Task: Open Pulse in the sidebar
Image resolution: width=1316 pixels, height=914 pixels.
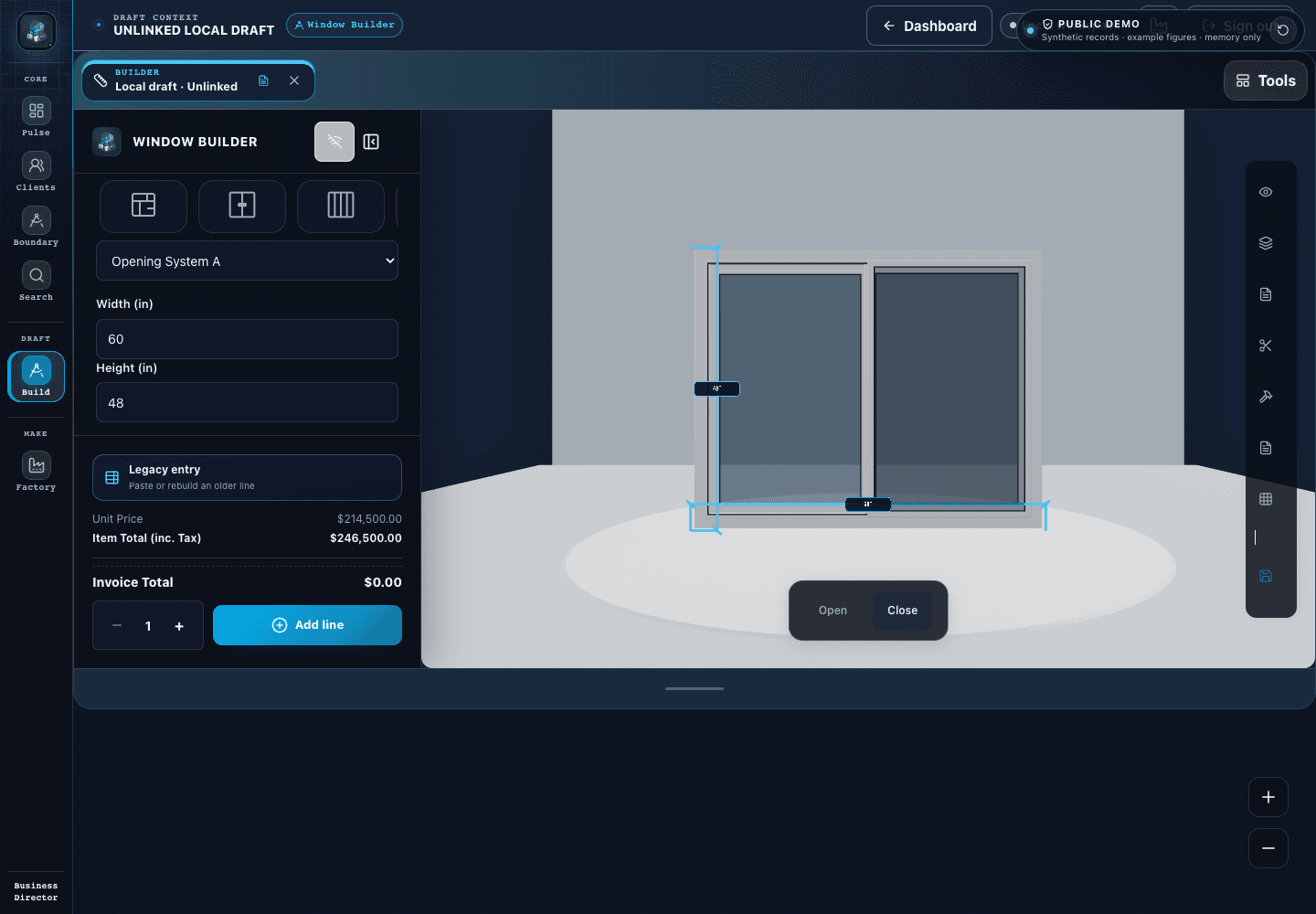Action: pos(36,116)
